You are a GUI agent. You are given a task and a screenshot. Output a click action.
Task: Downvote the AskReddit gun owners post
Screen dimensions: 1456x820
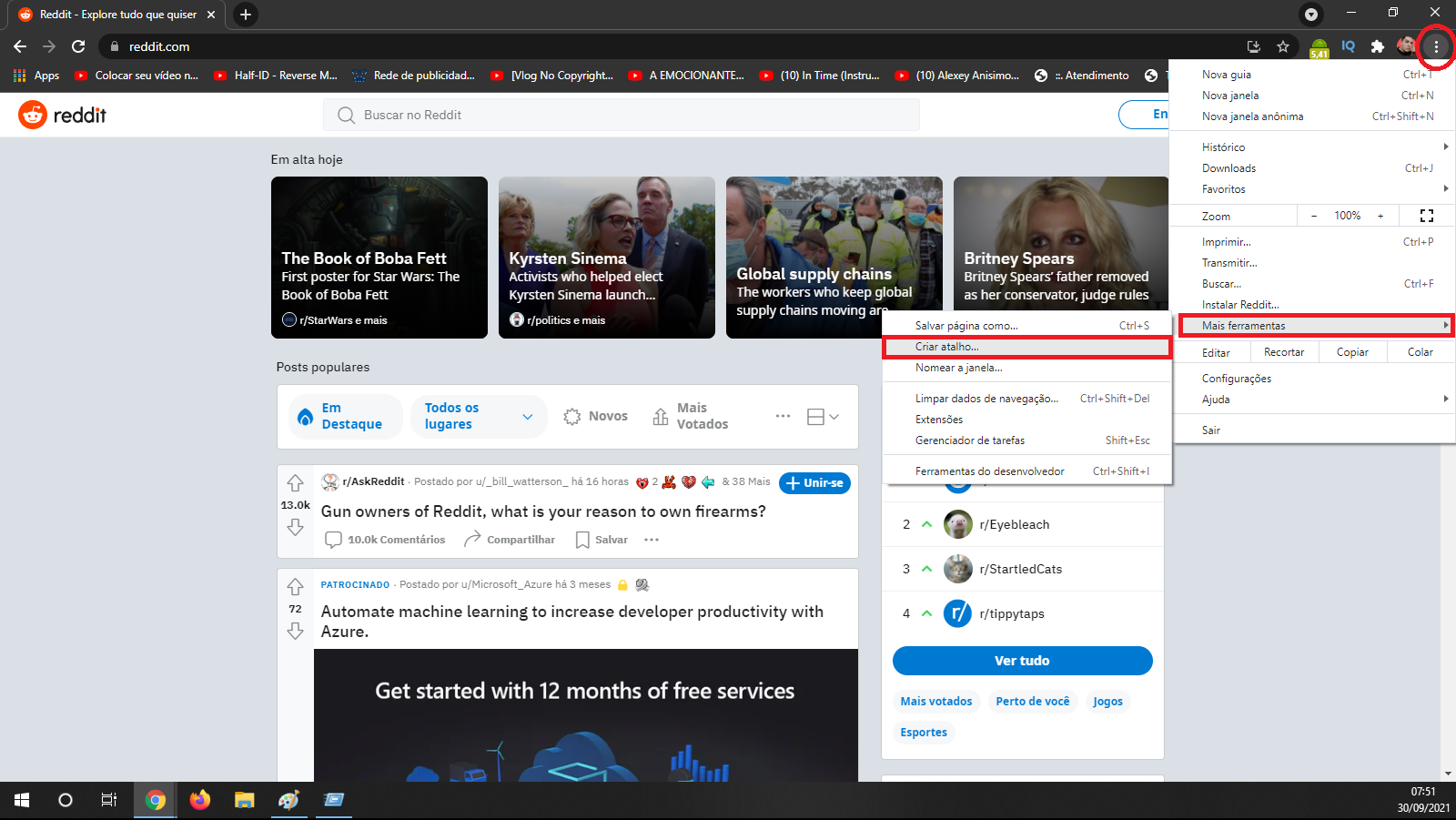tap(295, 527)
